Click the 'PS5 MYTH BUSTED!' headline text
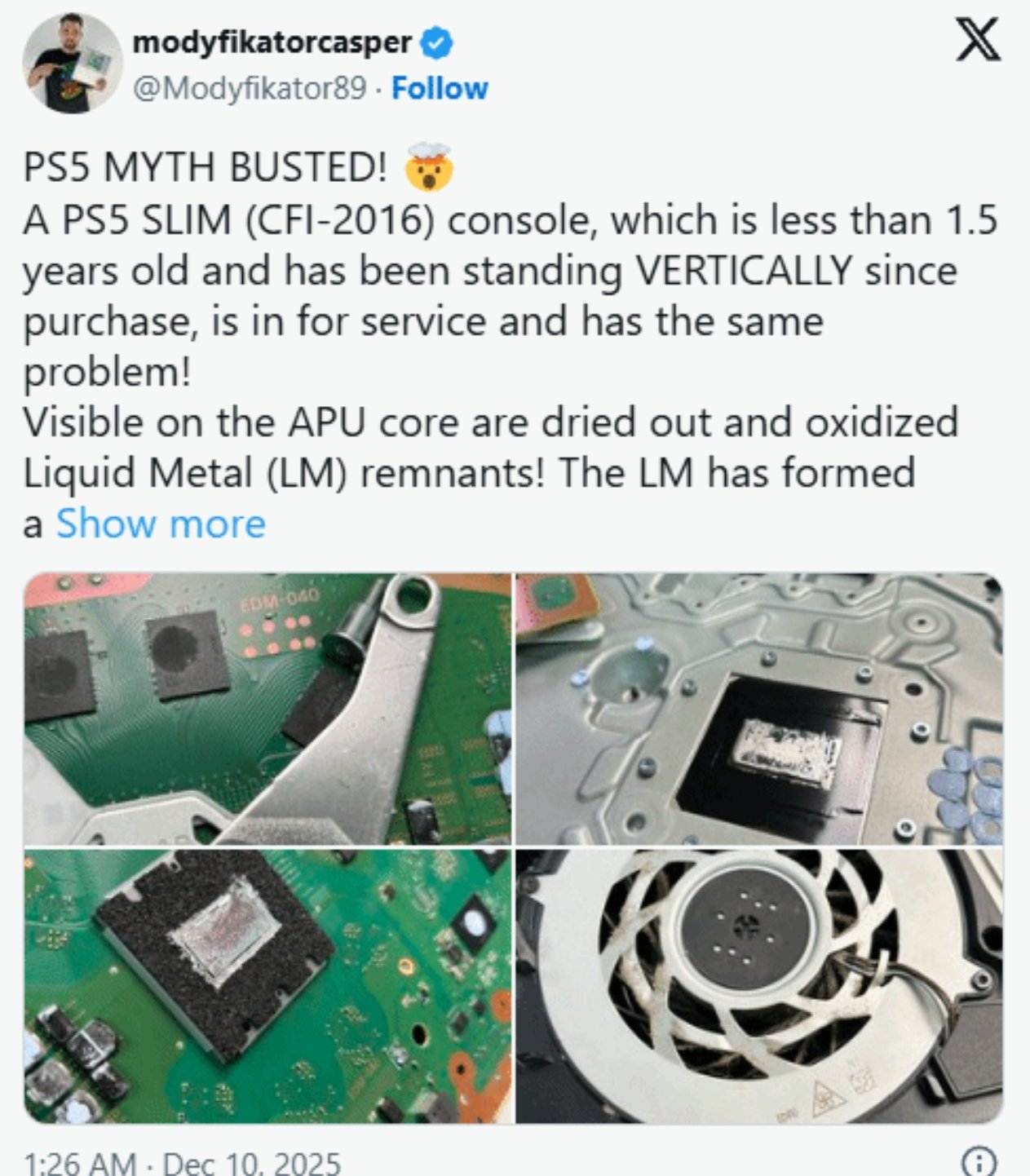This screenshot has width=1030, height=1176. [206, 167]
